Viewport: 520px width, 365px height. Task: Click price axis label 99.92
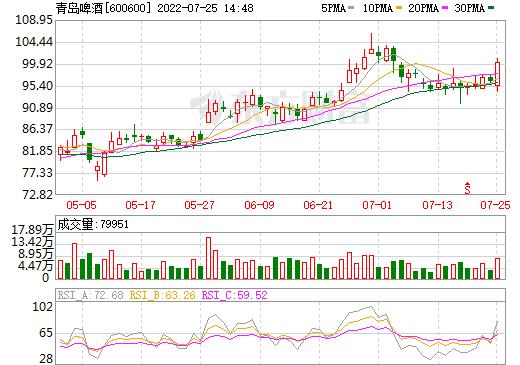tap(37, 64)
